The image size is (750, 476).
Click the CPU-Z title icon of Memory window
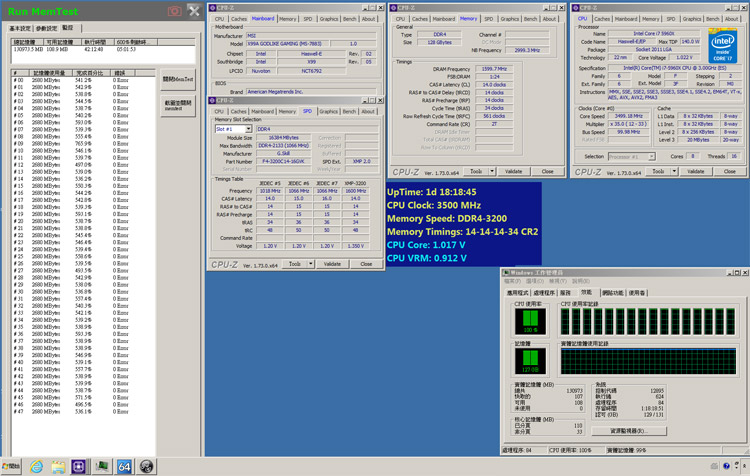coord(394,8)
